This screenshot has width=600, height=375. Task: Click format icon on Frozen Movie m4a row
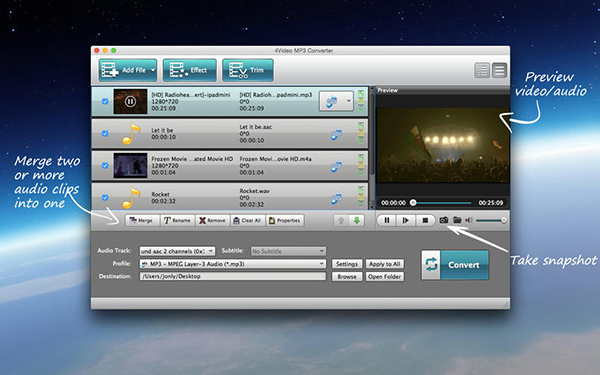(336, 166)
